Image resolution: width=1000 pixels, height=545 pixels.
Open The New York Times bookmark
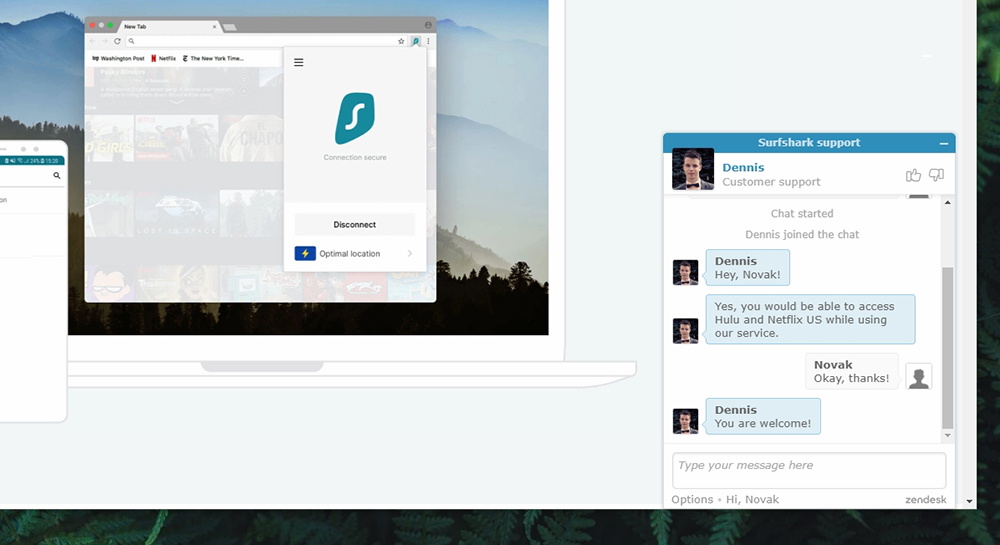[x=213, y=59]
